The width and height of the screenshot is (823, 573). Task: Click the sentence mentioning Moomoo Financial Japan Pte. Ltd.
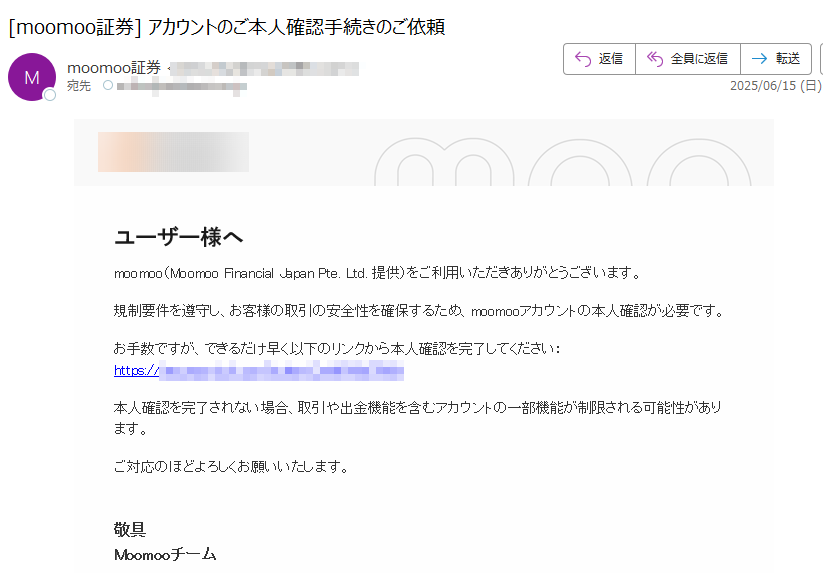(x=377, y=273)
